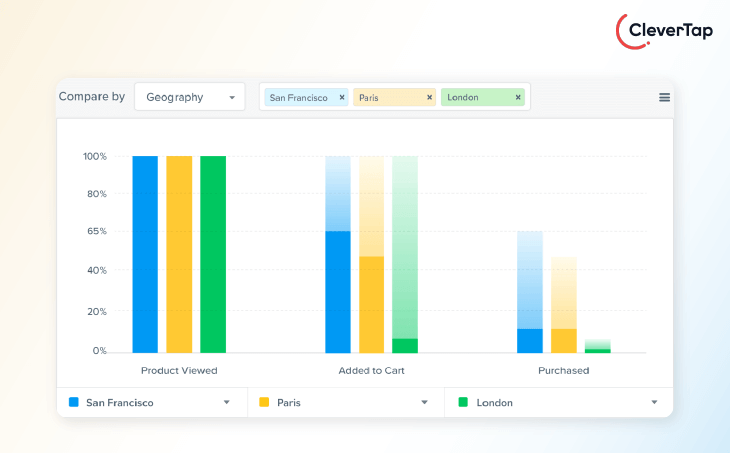Click the blue Product Viewed bar

145,254
